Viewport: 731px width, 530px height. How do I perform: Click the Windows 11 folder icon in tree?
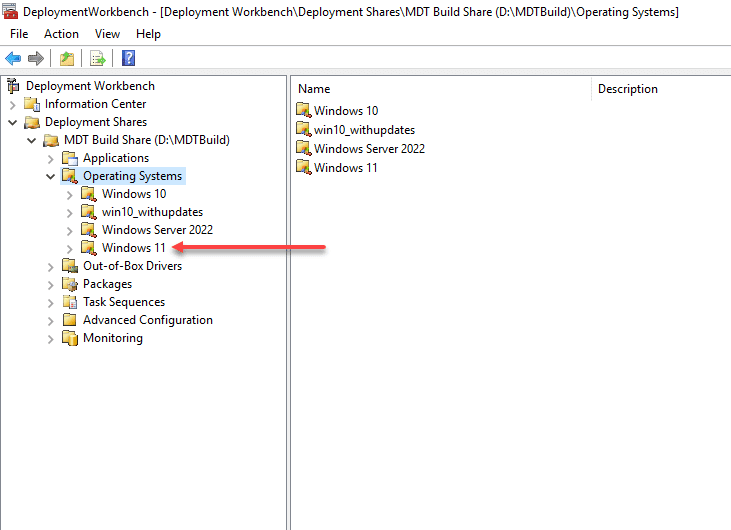point(89,248)
